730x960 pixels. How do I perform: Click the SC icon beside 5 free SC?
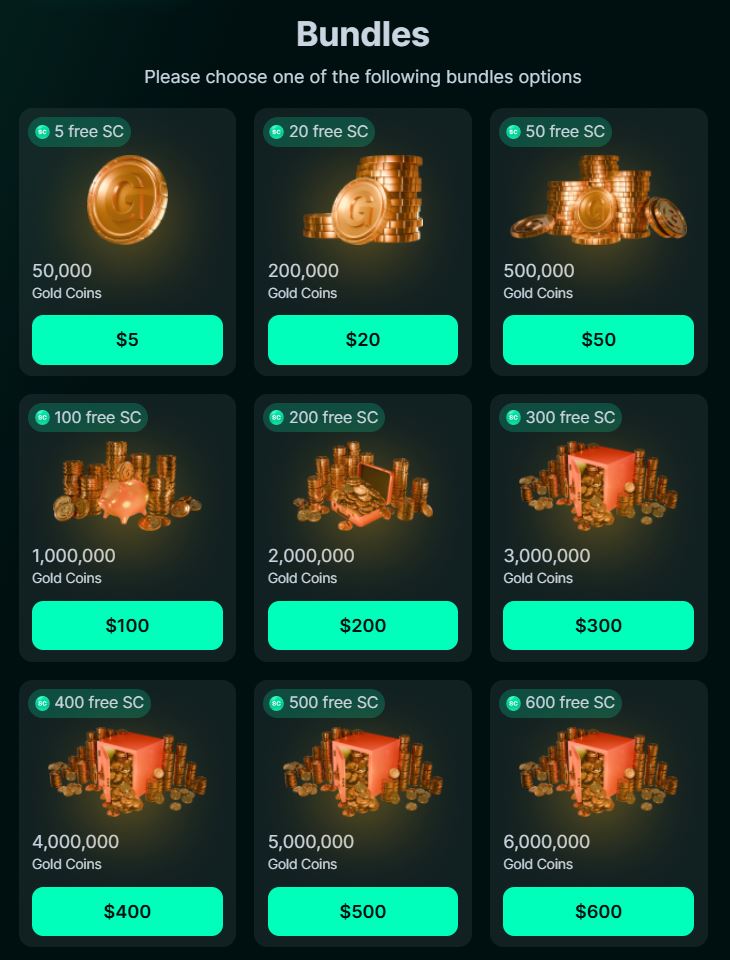pyautogui.click(x=42, y=132)
